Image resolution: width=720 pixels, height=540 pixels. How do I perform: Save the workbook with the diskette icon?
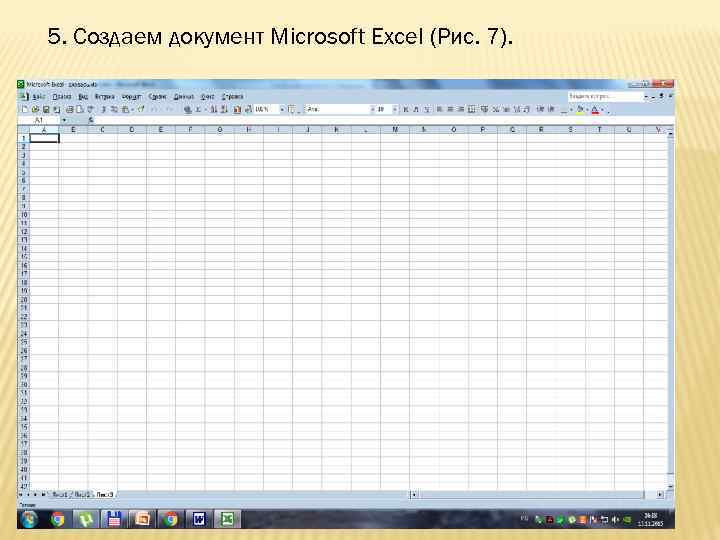pyautogui.click(x=46, y=109)
